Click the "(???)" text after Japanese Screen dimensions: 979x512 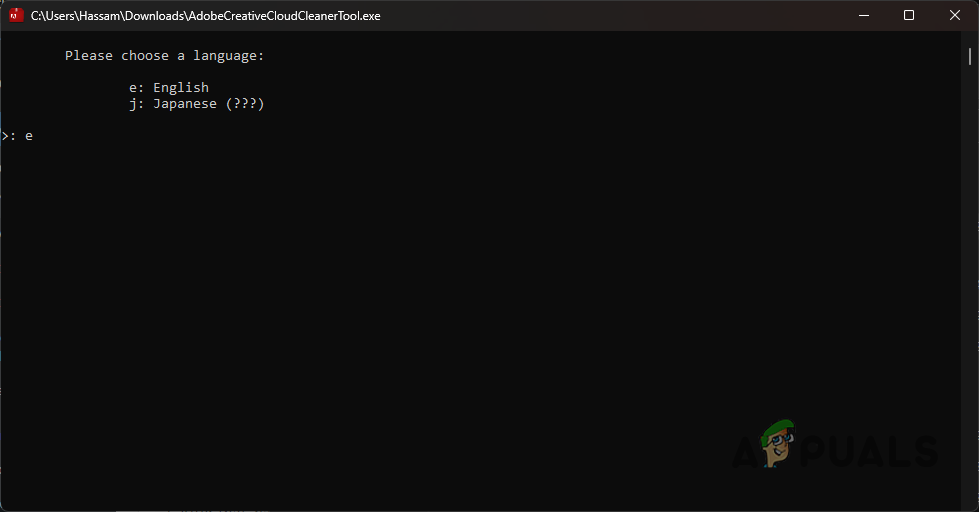[245, 104]
